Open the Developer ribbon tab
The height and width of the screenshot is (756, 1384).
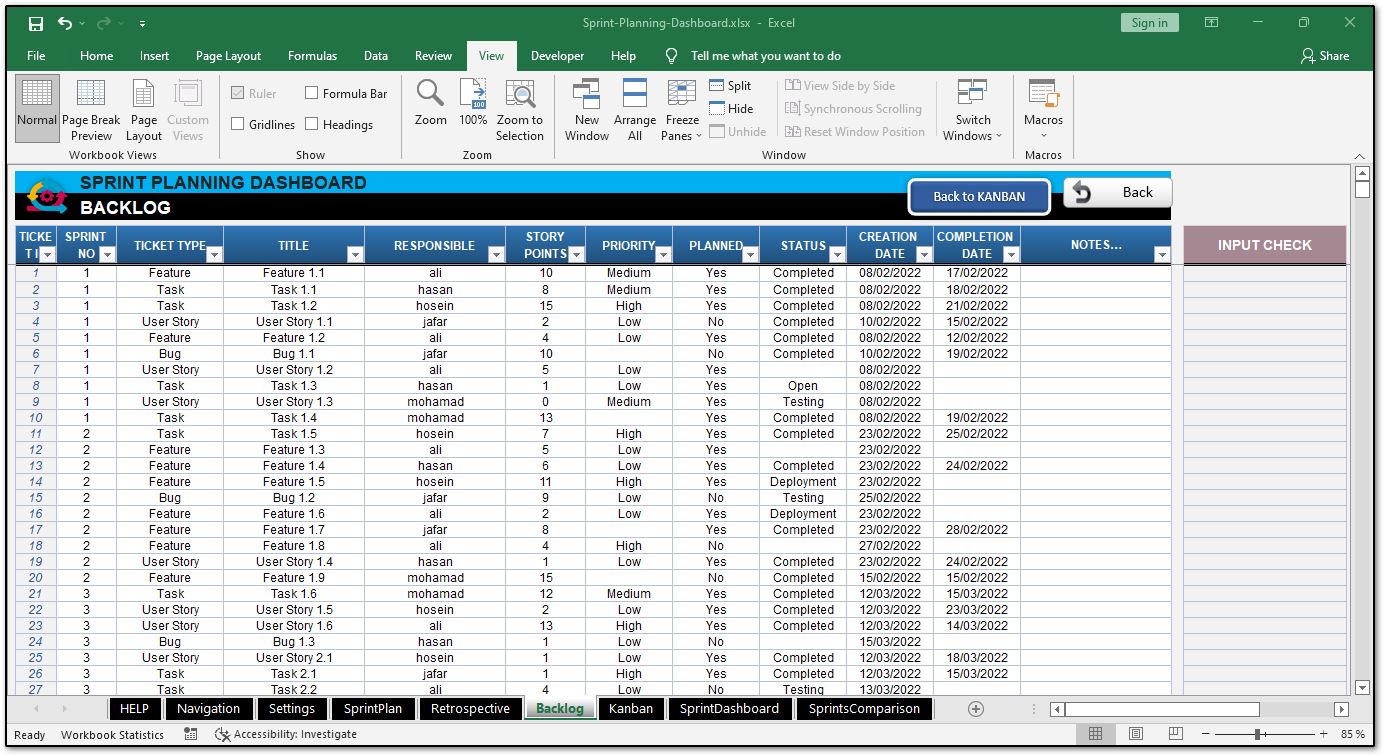click(557, 56)
